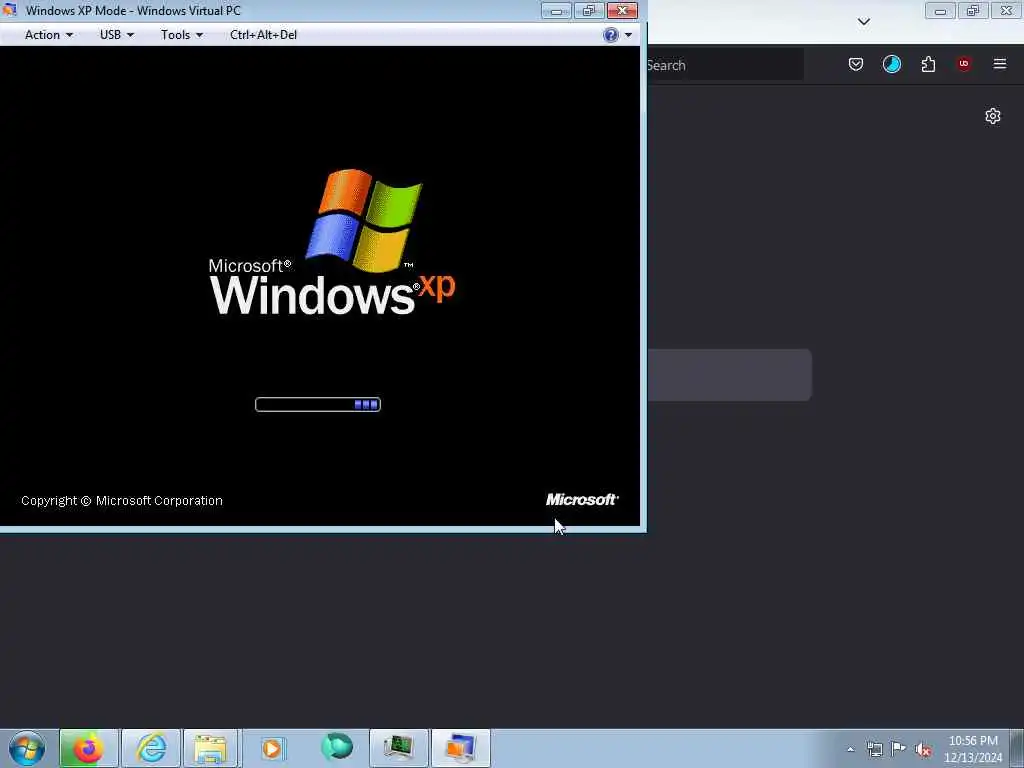Click the round blue profile icon in Firefox
The width and height of the screenshot is (1024, 768).
click(x=891, y=64)
